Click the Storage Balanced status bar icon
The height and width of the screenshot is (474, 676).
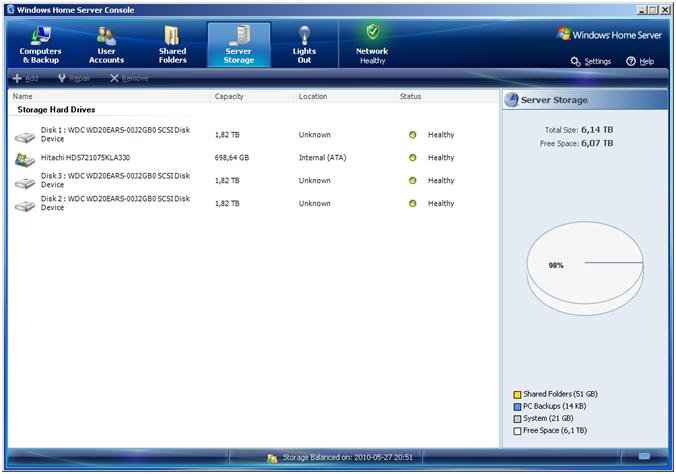click(272, 458)
